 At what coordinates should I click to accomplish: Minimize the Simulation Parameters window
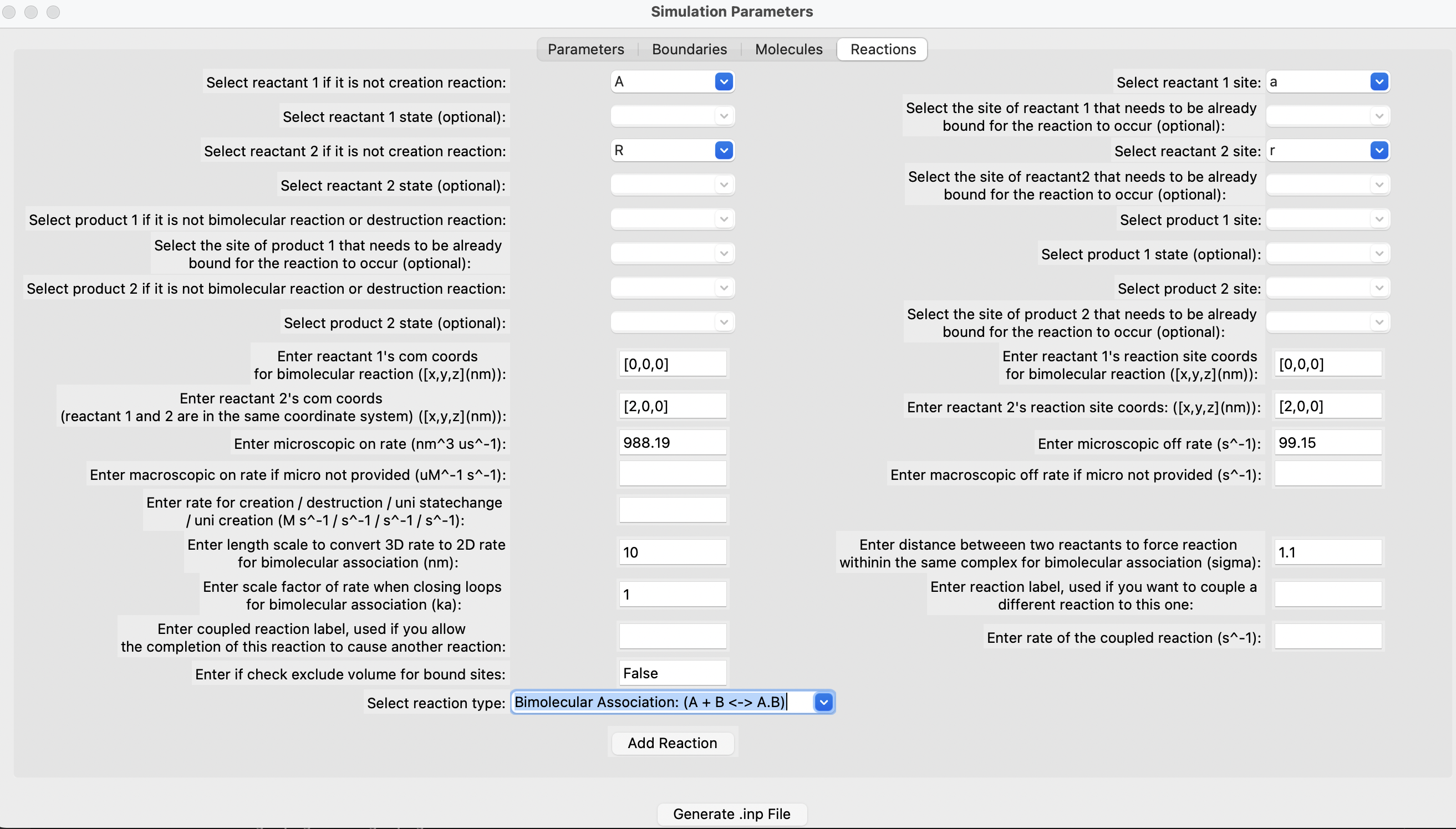click(30, 12)
